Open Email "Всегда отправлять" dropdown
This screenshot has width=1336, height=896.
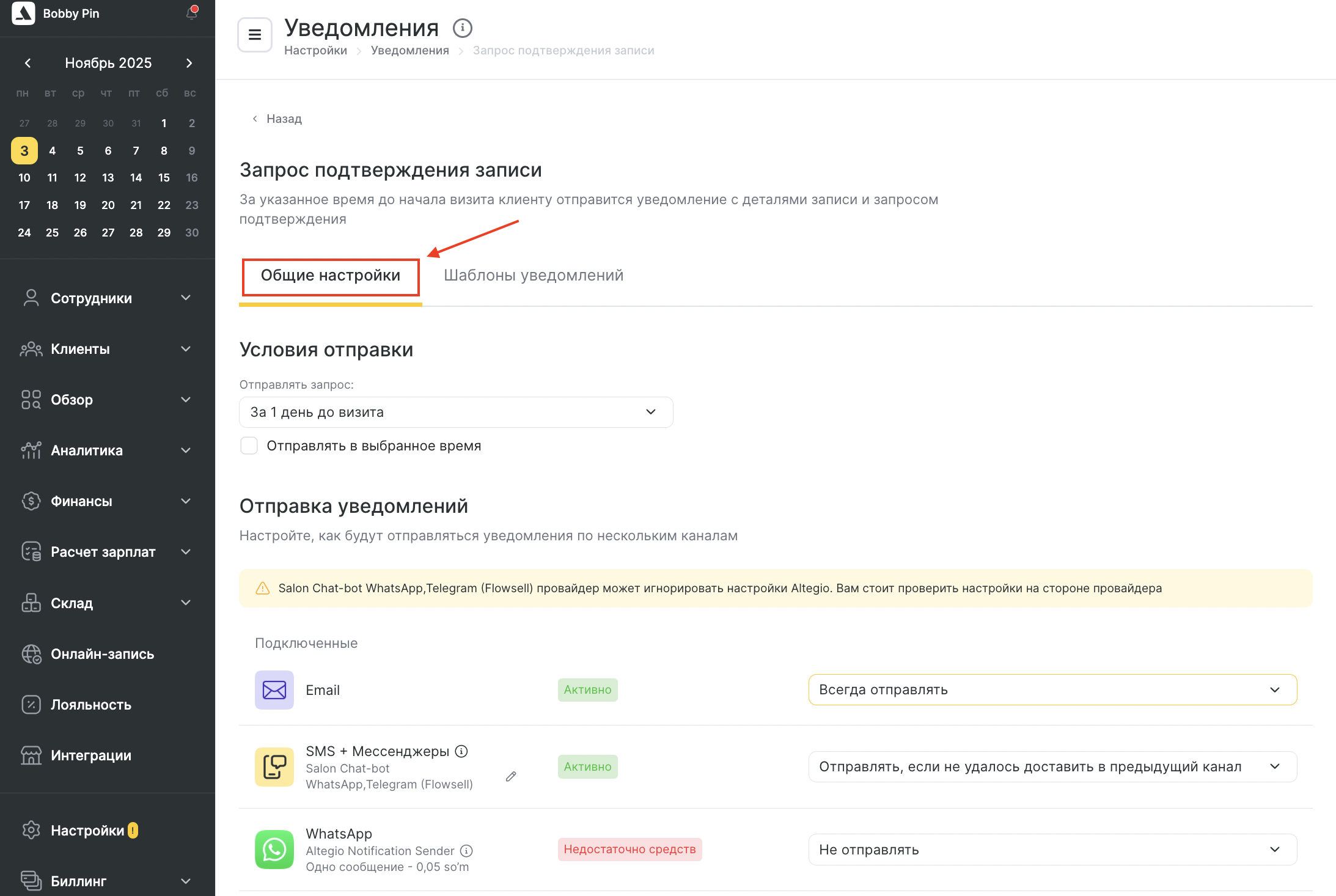(1052, 689)
